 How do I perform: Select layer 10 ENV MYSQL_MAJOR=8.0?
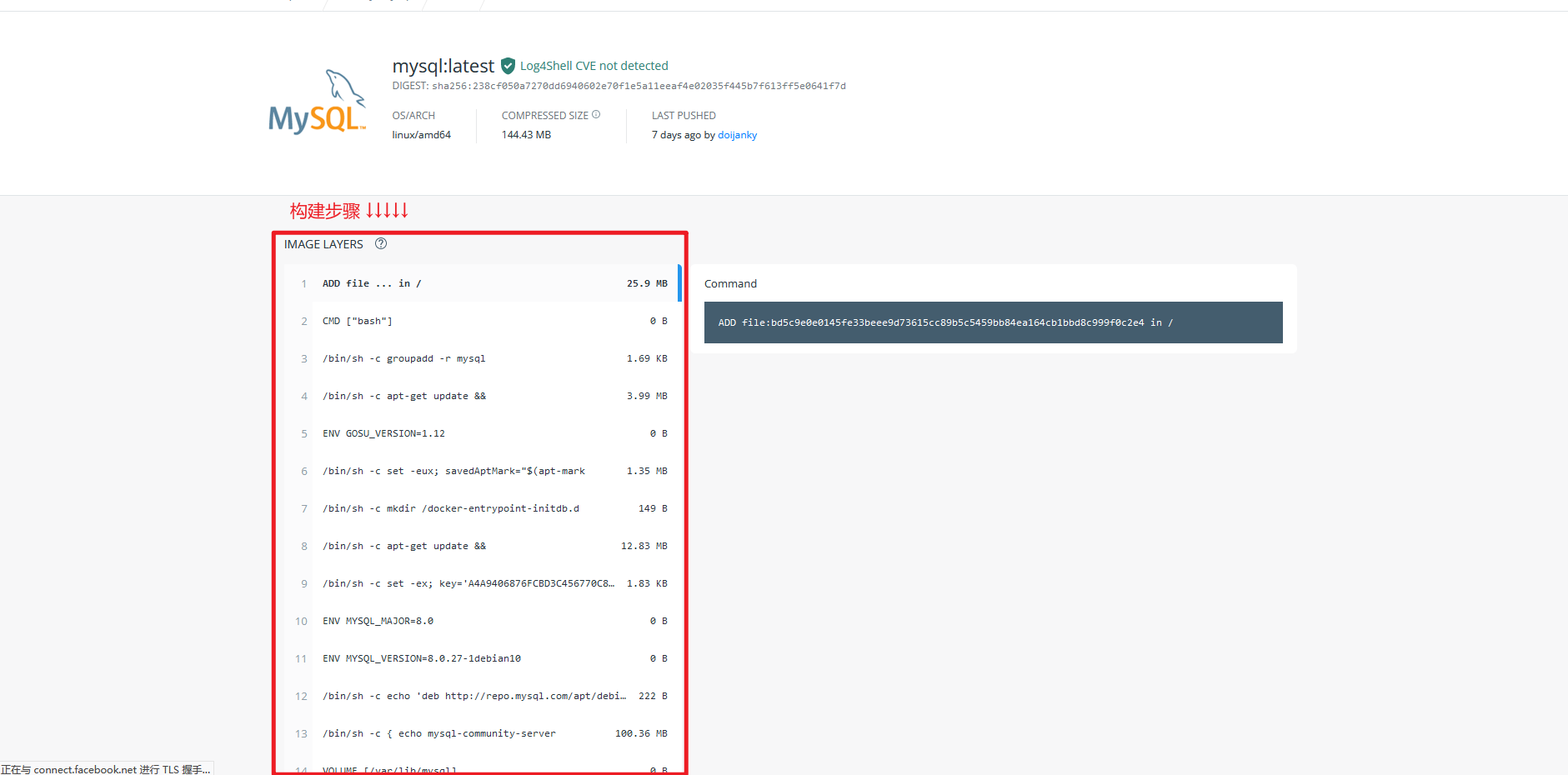(x=483, y=621)
